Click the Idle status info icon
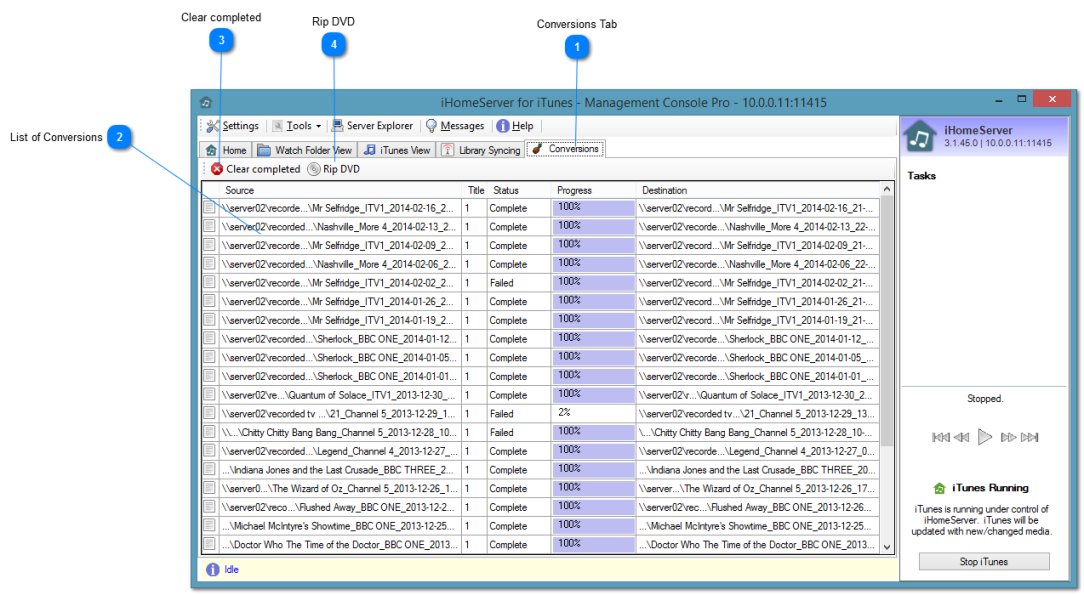 coord(212,569)
